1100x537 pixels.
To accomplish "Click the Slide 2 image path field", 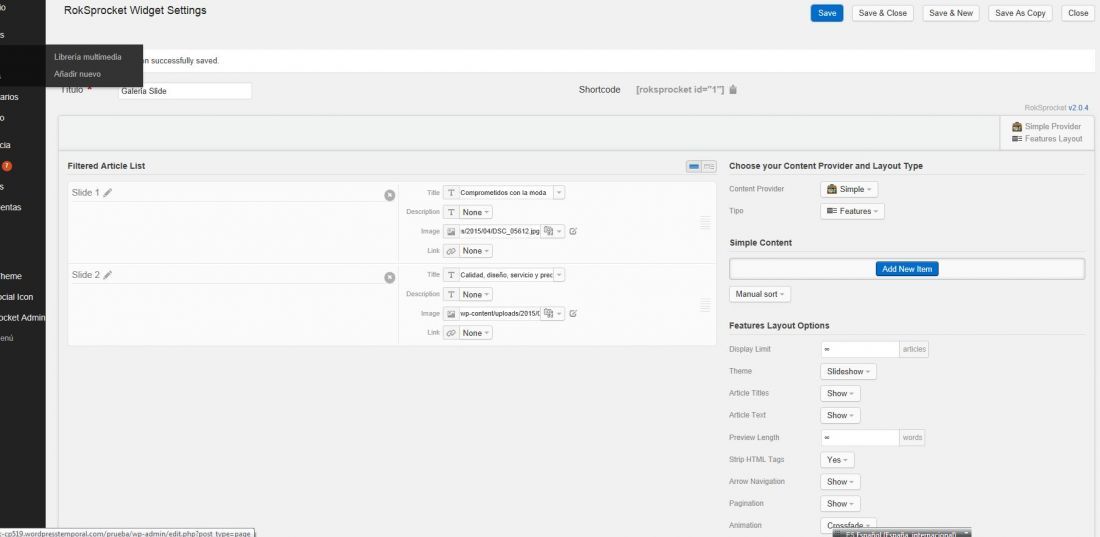I will (499, 314).
